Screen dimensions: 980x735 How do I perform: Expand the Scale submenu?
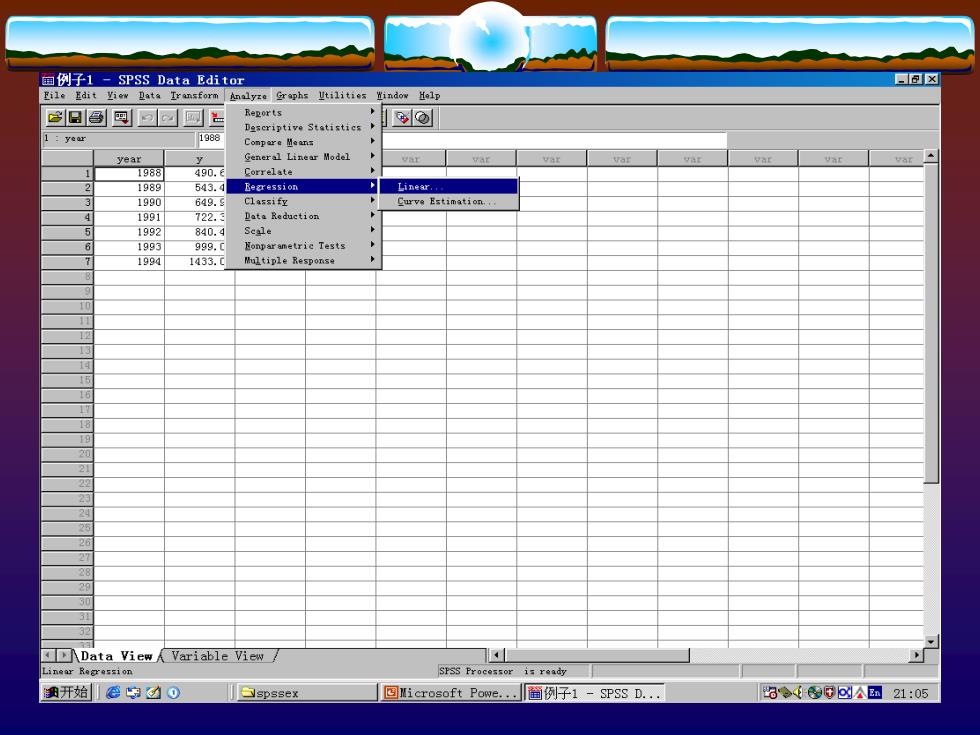(303, 231)
